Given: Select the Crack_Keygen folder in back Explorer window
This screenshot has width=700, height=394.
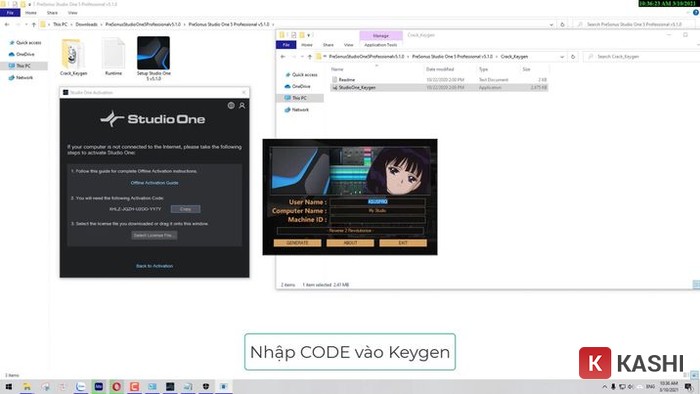Looking at the screenshot, I should [x=73, y=57].
